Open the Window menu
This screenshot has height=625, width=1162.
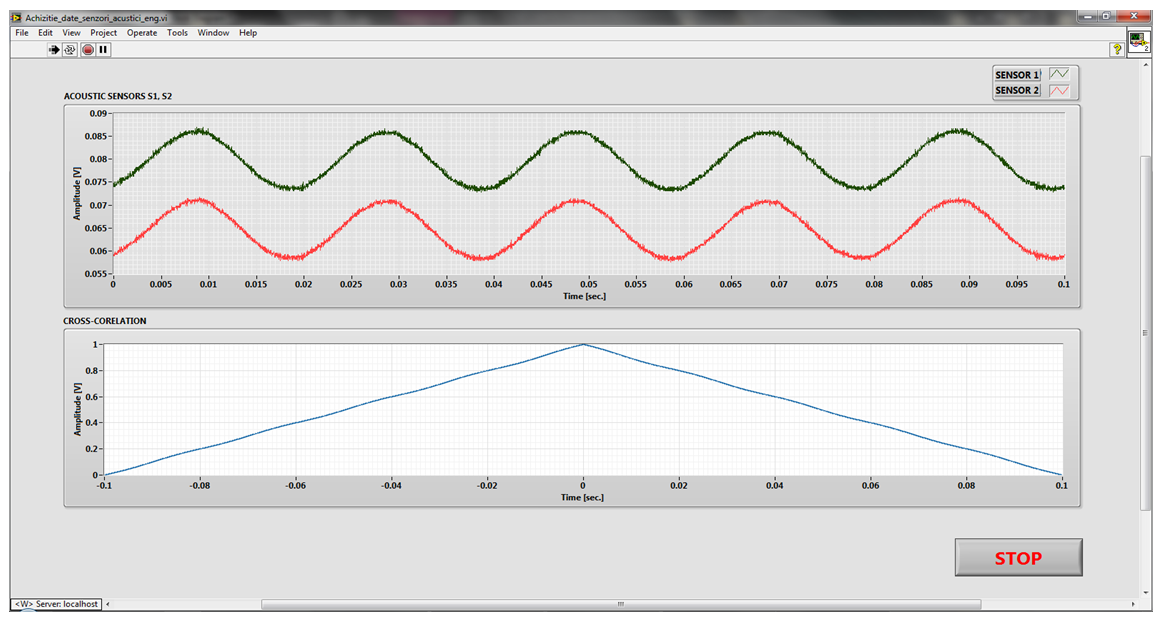click(213, 33)
